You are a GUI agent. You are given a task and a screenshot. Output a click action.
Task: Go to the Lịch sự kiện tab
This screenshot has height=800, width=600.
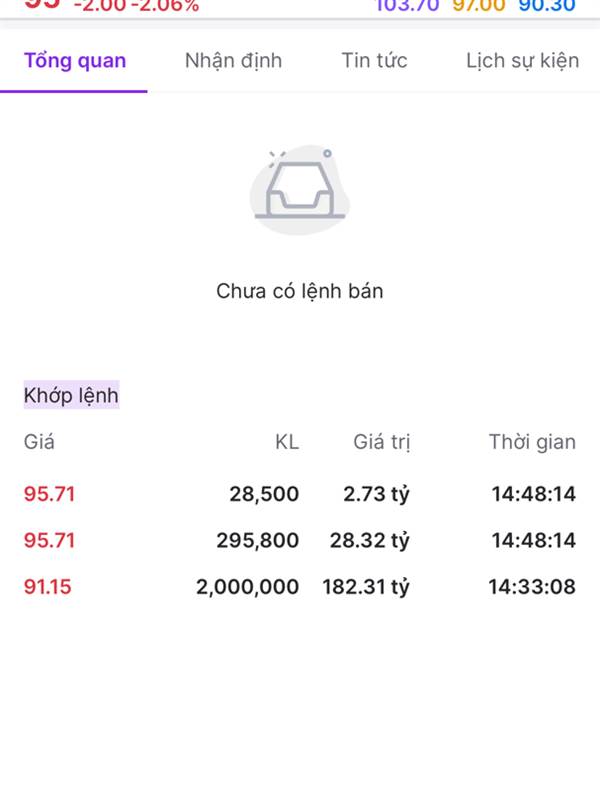click(x=522, y=61)
